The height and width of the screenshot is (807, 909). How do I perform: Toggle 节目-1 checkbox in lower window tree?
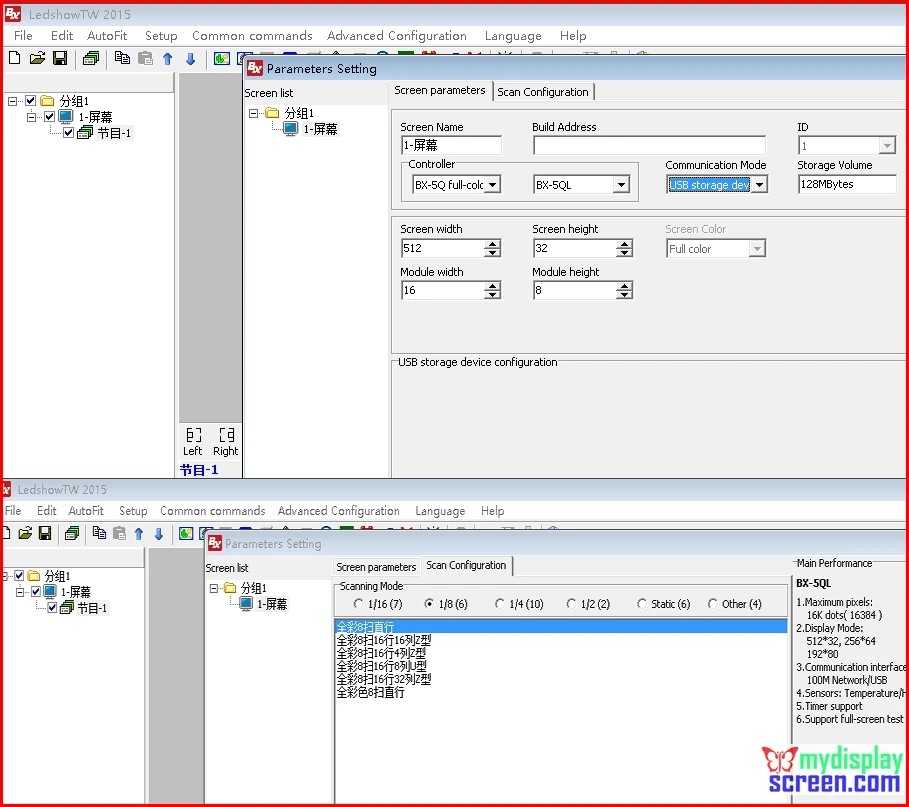[x=52, y=608]
